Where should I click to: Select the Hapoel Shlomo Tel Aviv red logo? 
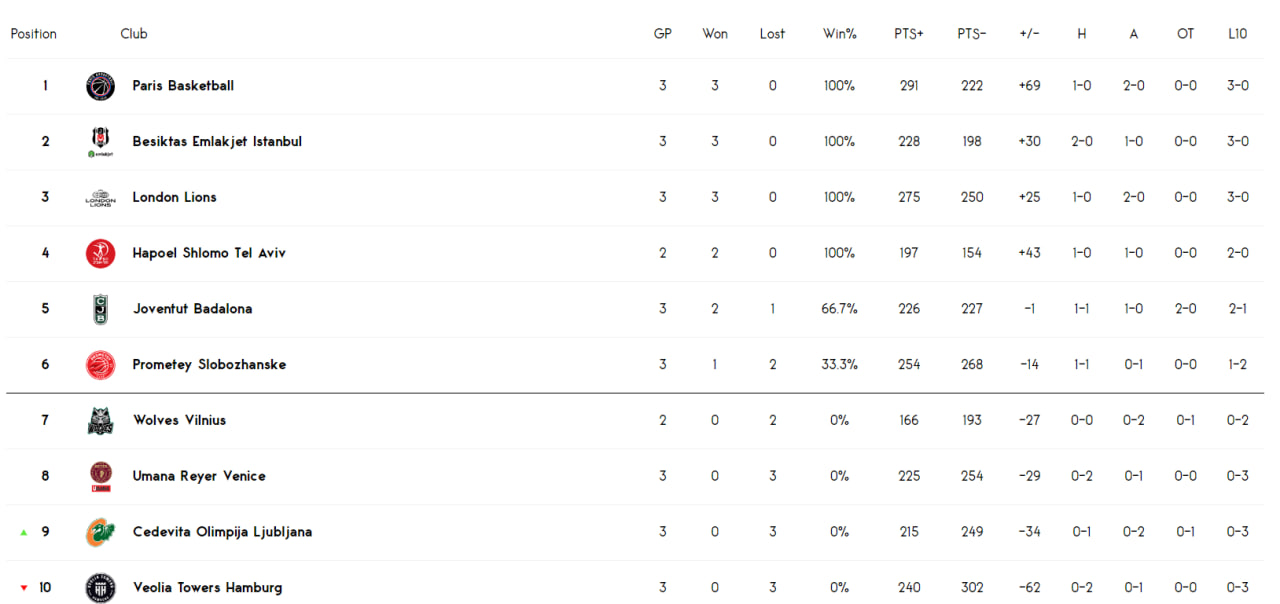coord(100,253)
